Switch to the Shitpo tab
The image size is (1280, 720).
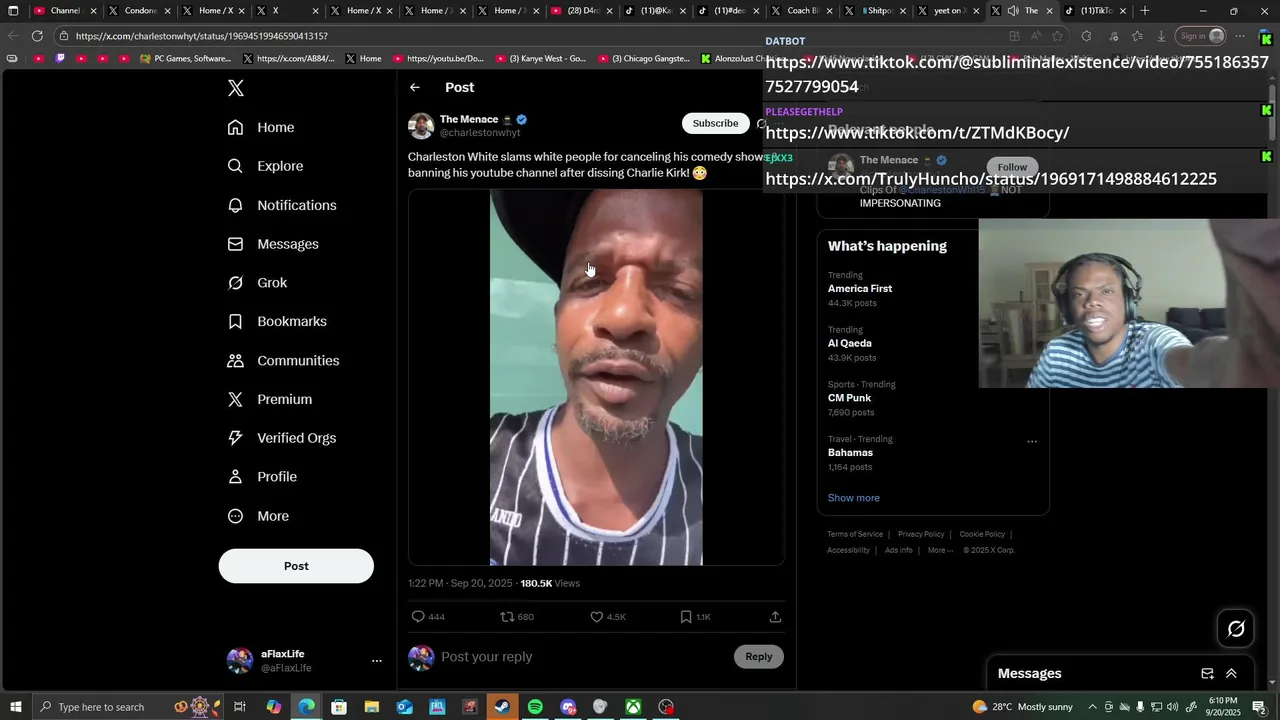click(x=878, y=11)
